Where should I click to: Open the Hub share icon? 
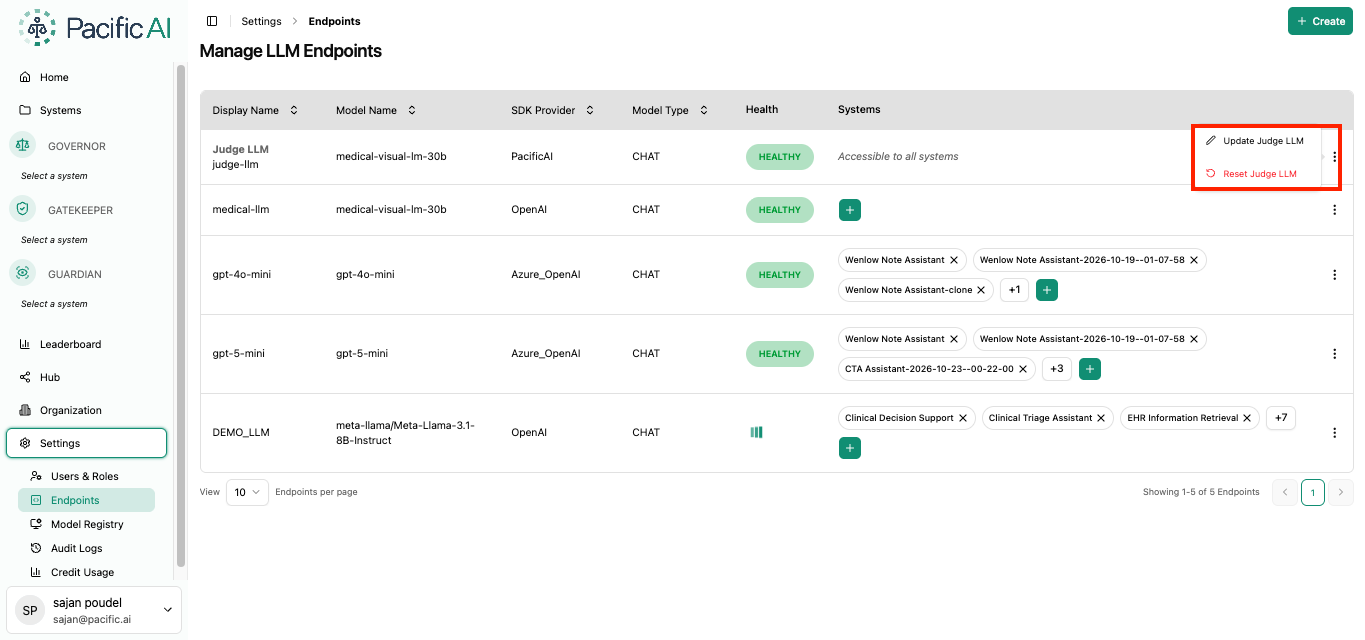click(x=25, y=377)
